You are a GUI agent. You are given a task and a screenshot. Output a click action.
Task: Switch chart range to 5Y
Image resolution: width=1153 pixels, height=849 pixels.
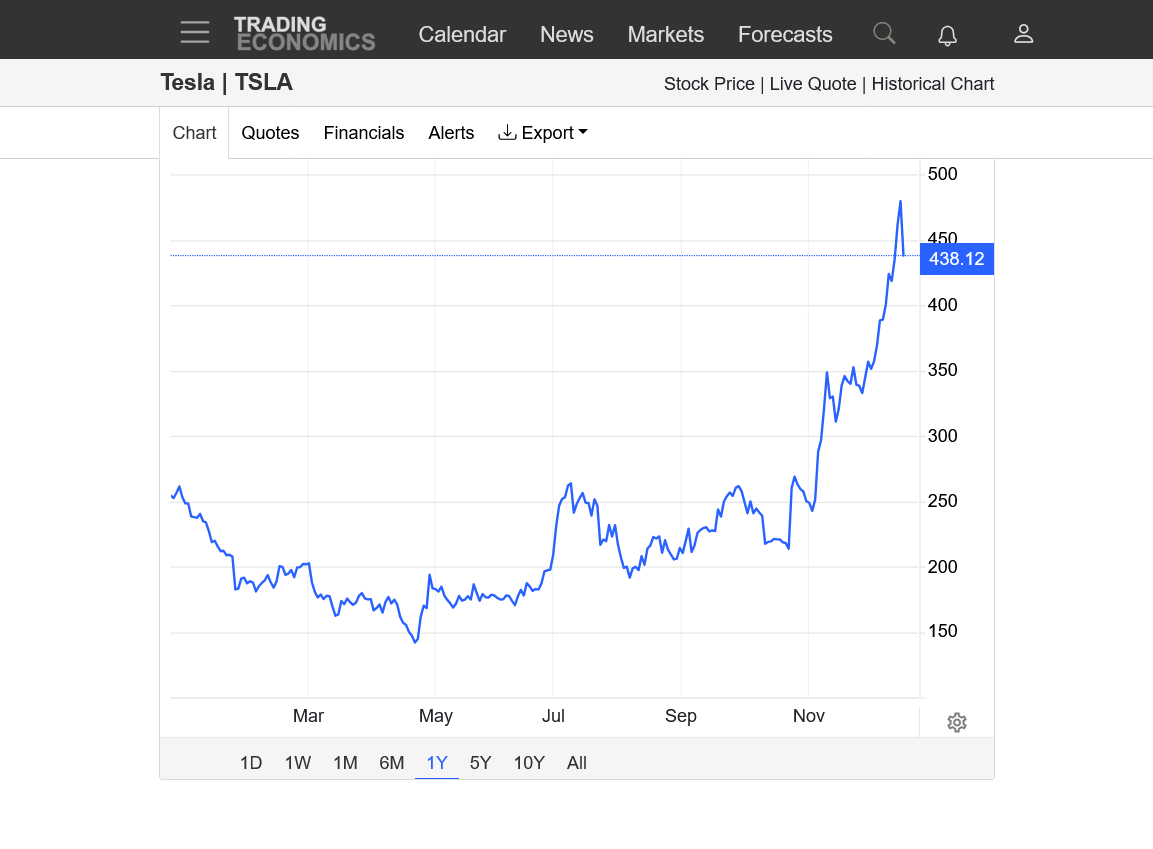coord(481,763)
